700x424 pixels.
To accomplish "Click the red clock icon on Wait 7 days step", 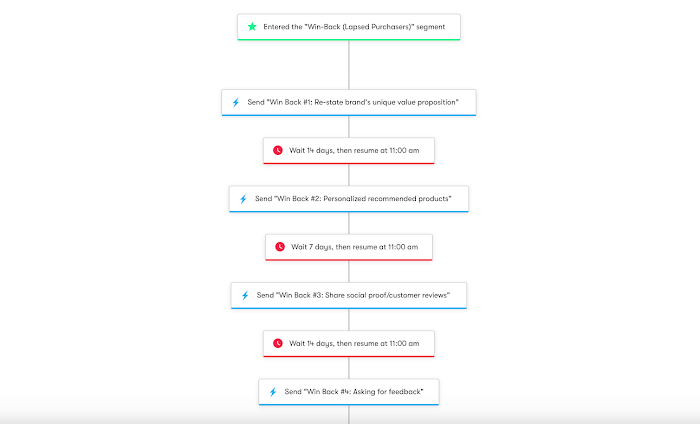I will 280,247.
